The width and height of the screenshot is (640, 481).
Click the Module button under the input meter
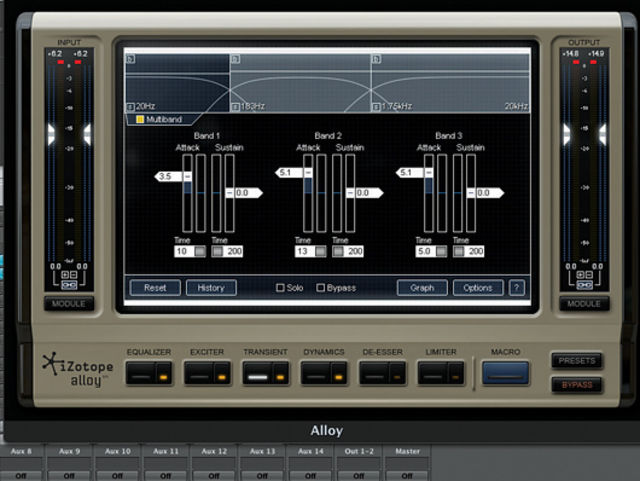tap(69, 304)
